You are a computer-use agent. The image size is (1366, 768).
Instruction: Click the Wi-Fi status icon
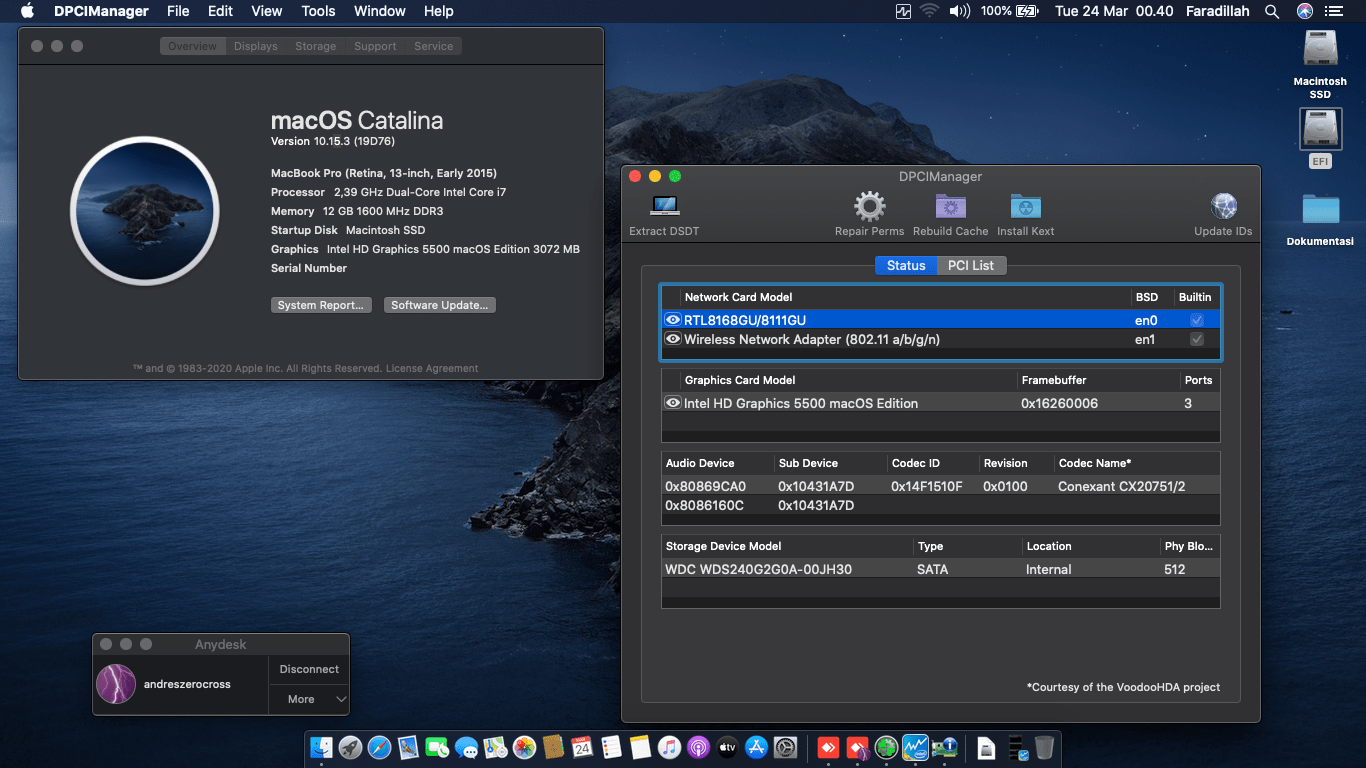click(930, 11)
